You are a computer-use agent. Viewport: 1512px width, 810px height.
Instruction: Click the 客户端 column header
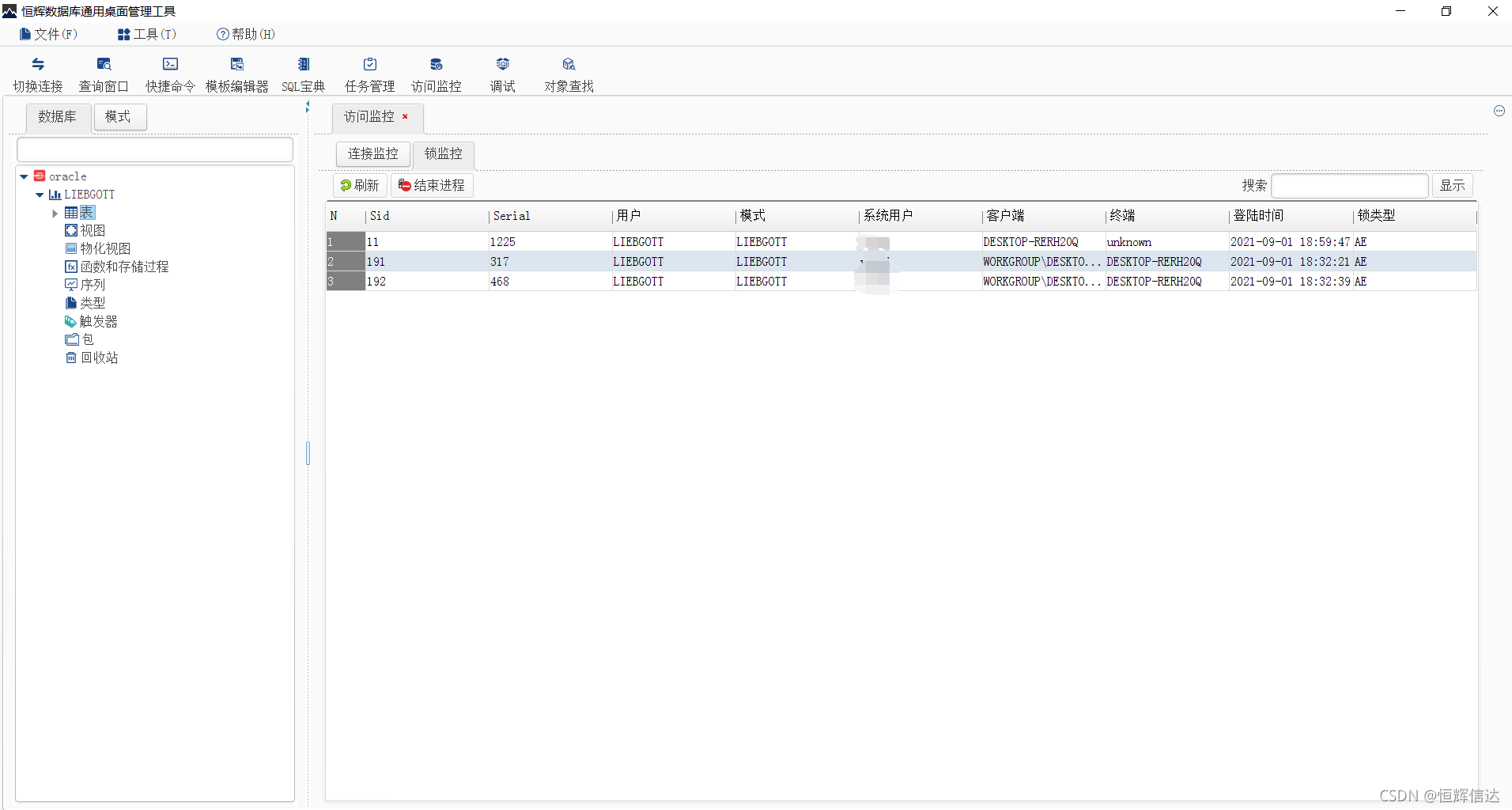[x=1043, y=216]
